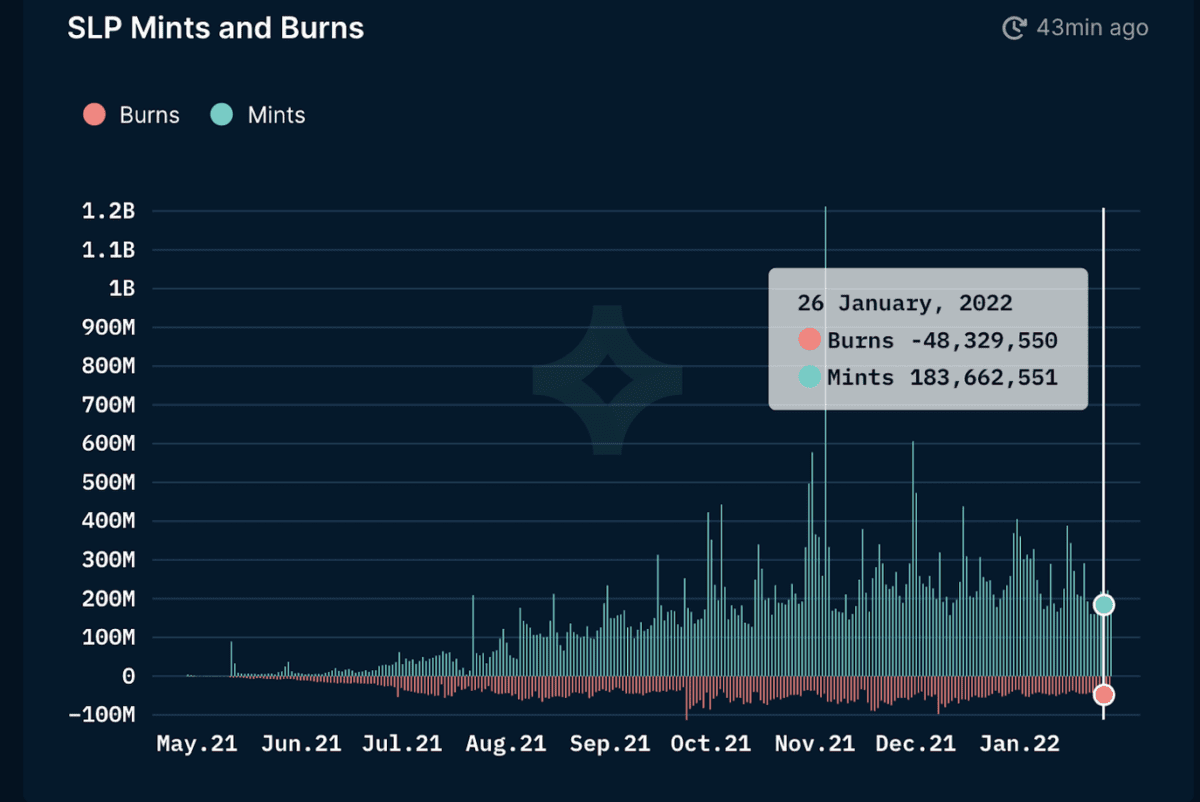1200x802 pixels.
Task: Click tooltip date '26 January, 2022'
Action: click(x=905, y=303)
